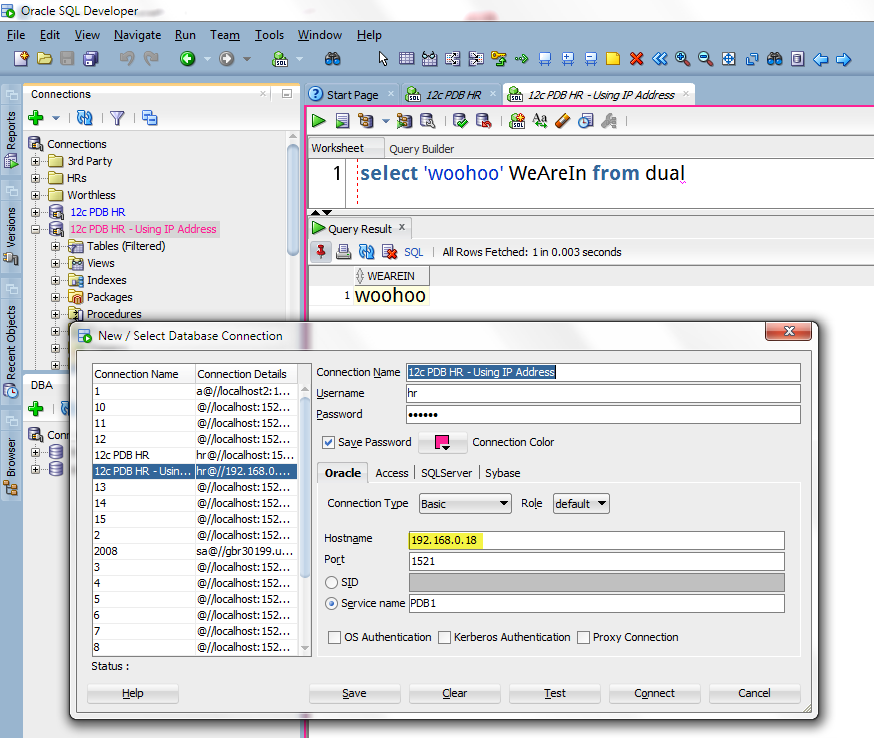The width and height of the screenshot is (874, 738).
Task: Click the Clear eraser icon in worksheet toolbar
Action: point(562,120)
